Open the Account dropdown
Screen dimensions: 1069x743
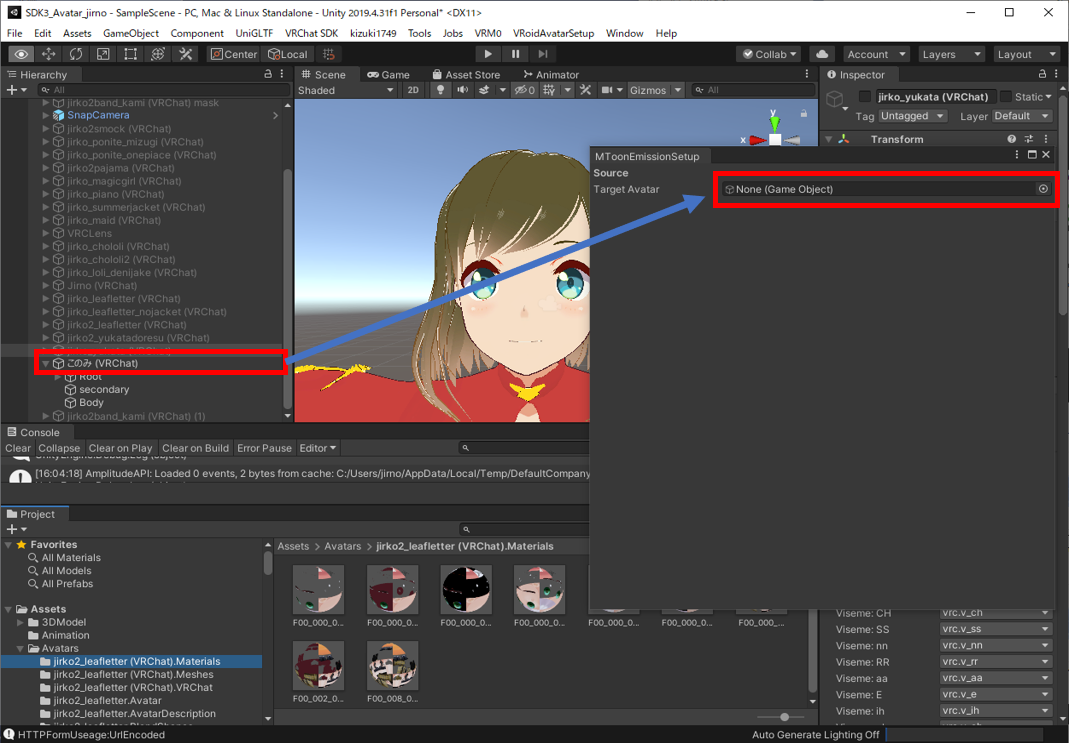875,55
